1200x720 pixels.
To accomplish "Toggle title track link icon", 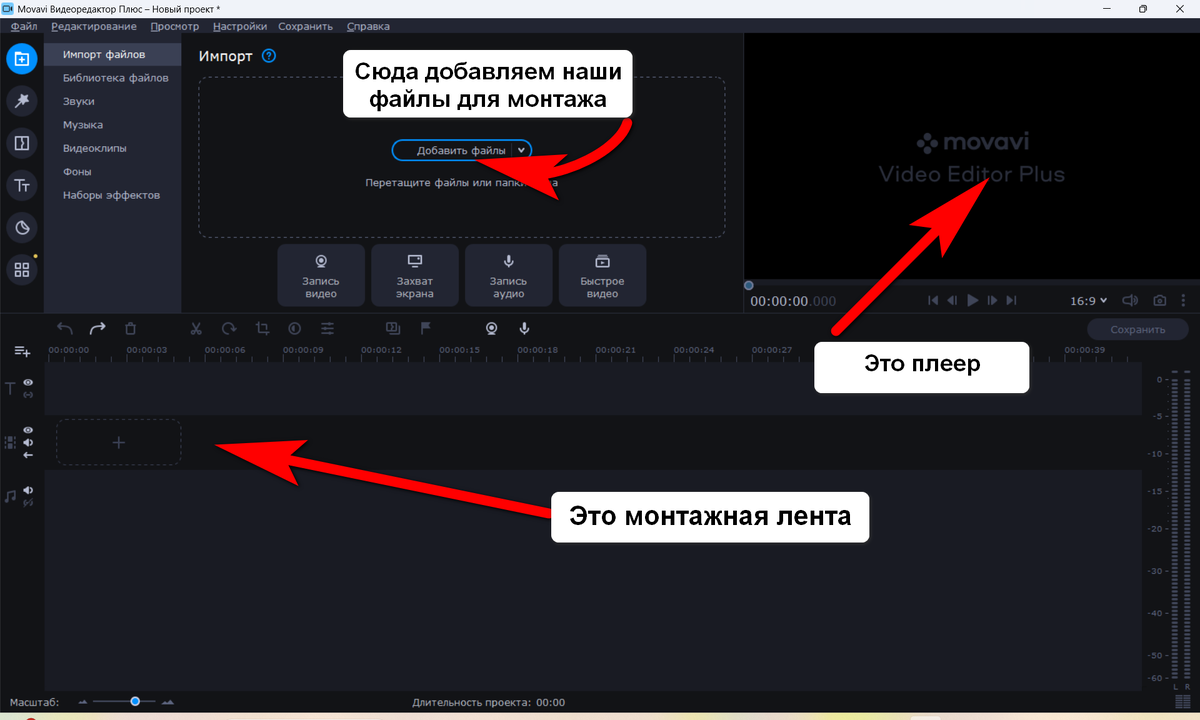I will [29, 395].
